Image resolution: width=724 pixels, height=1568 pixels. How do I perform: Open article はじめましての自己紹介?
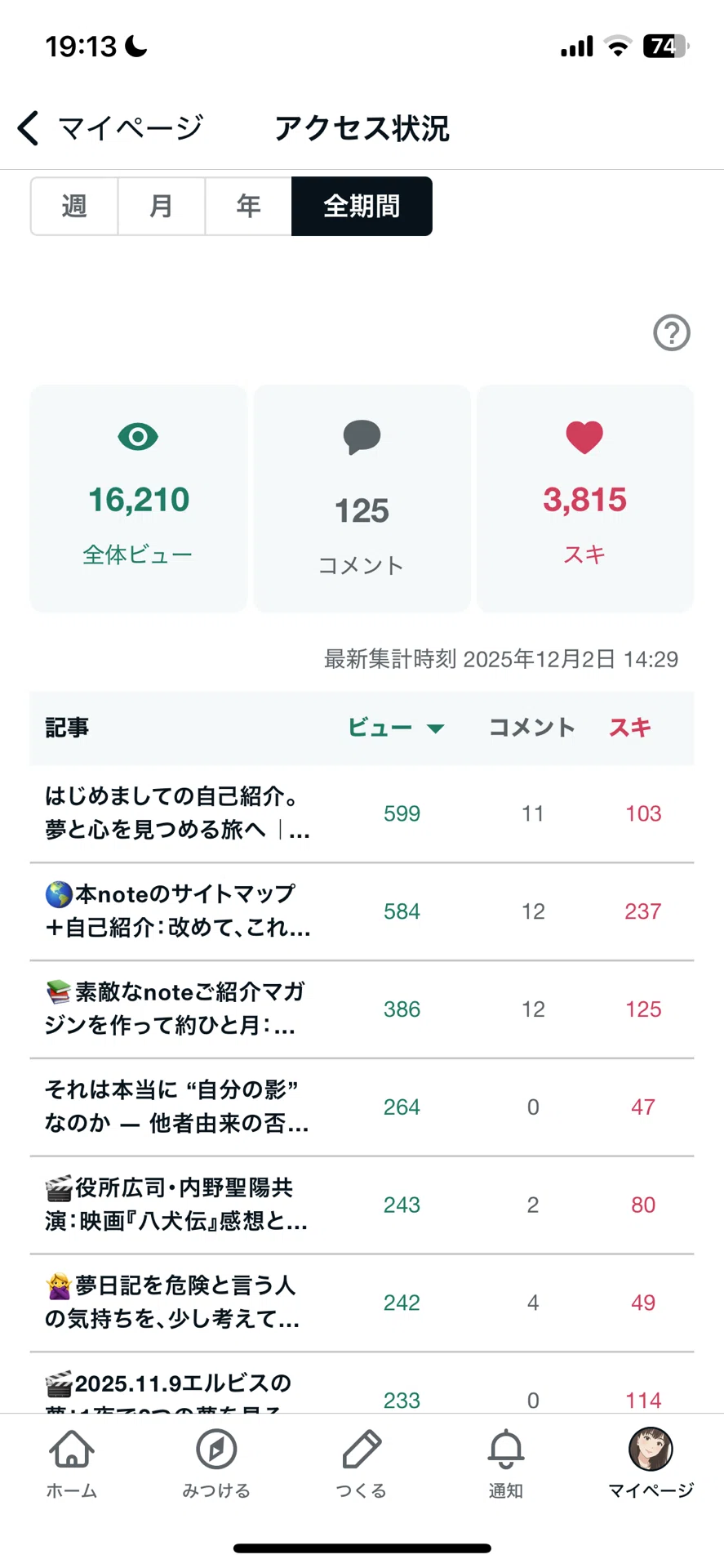pyautogui.click(x=362, y=813)
